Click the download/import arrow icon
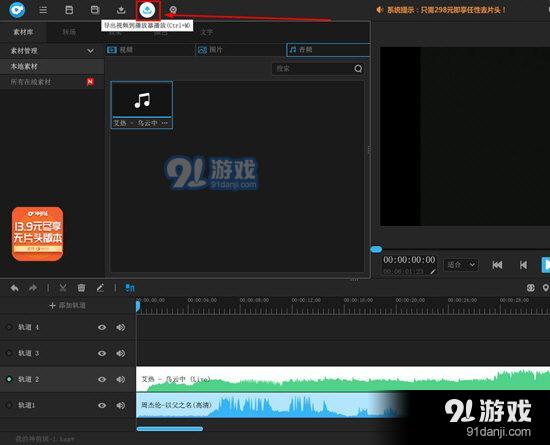This screenshot has height=445, width=550. pyautogui.click(x=121, y=10)
